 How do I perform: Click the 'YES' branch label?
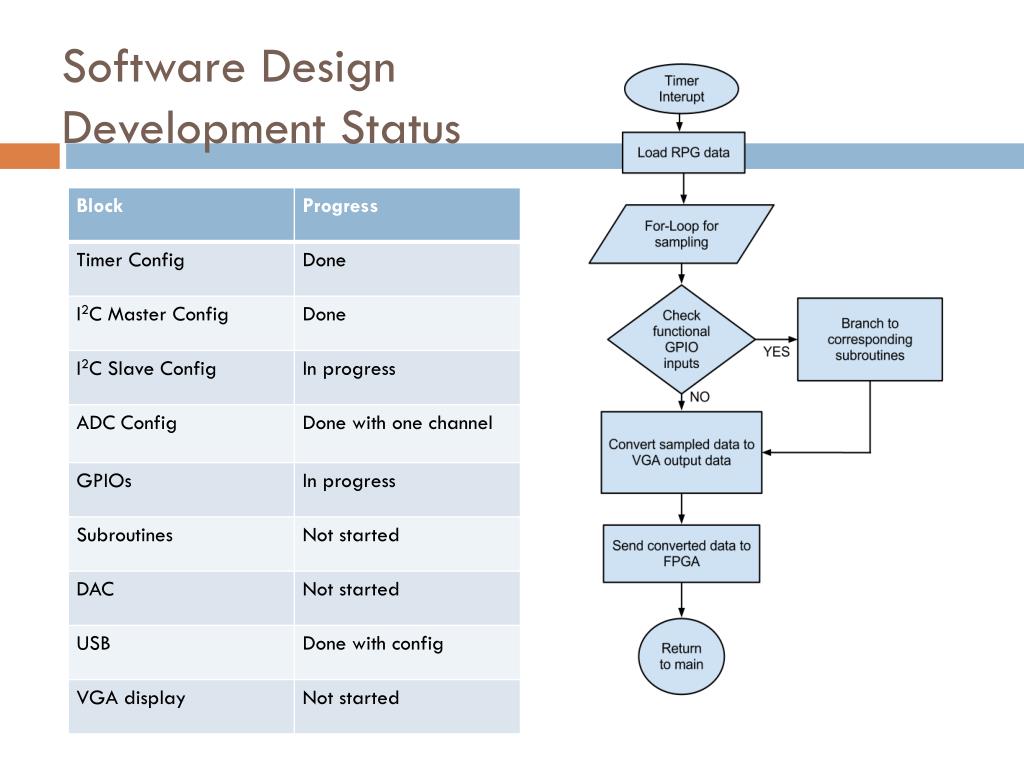pos(776,352)
